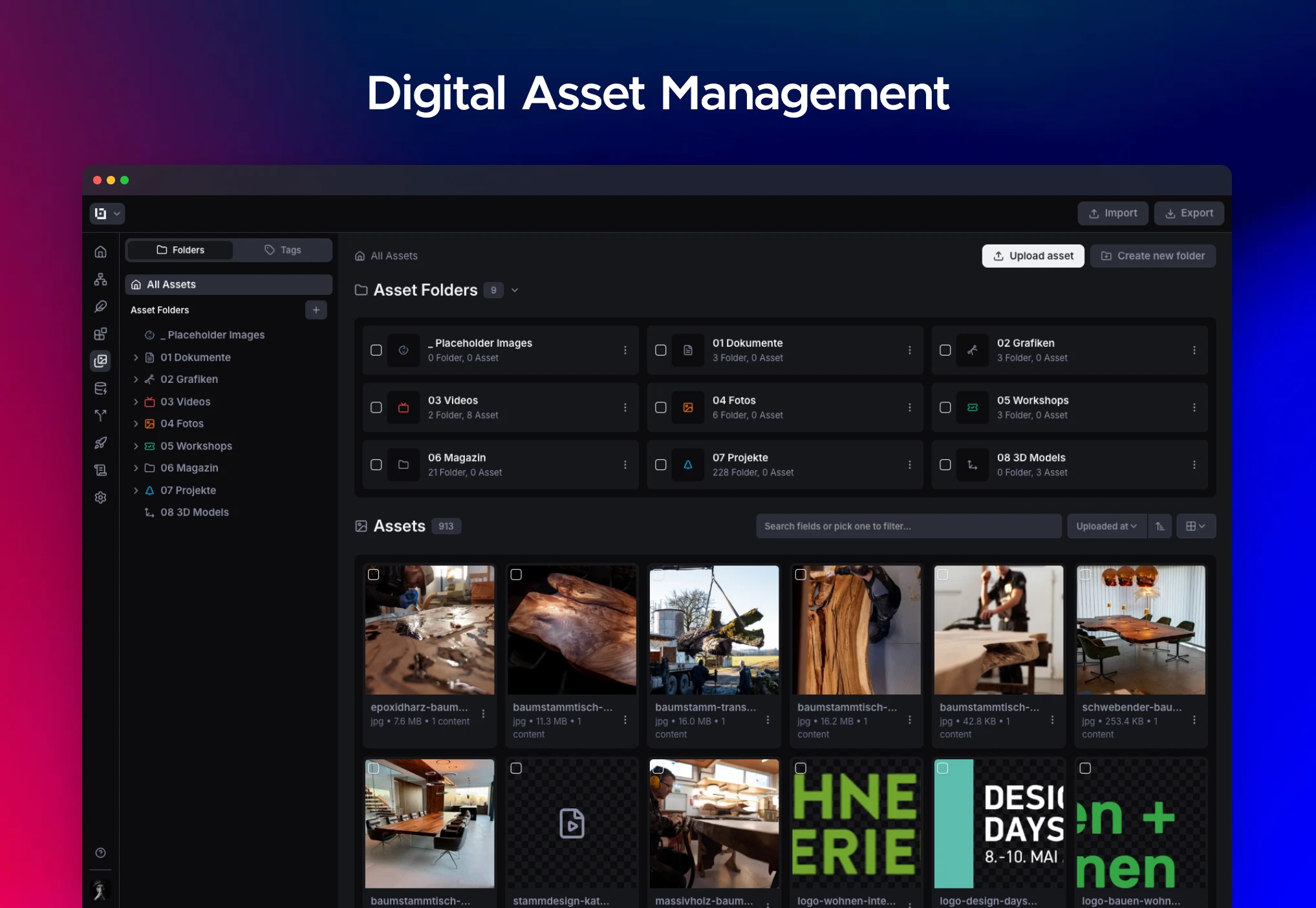The image size is (1316, 908).
Task: Select the 08 3D Models folder checkbox
Action: pos(945,464)
